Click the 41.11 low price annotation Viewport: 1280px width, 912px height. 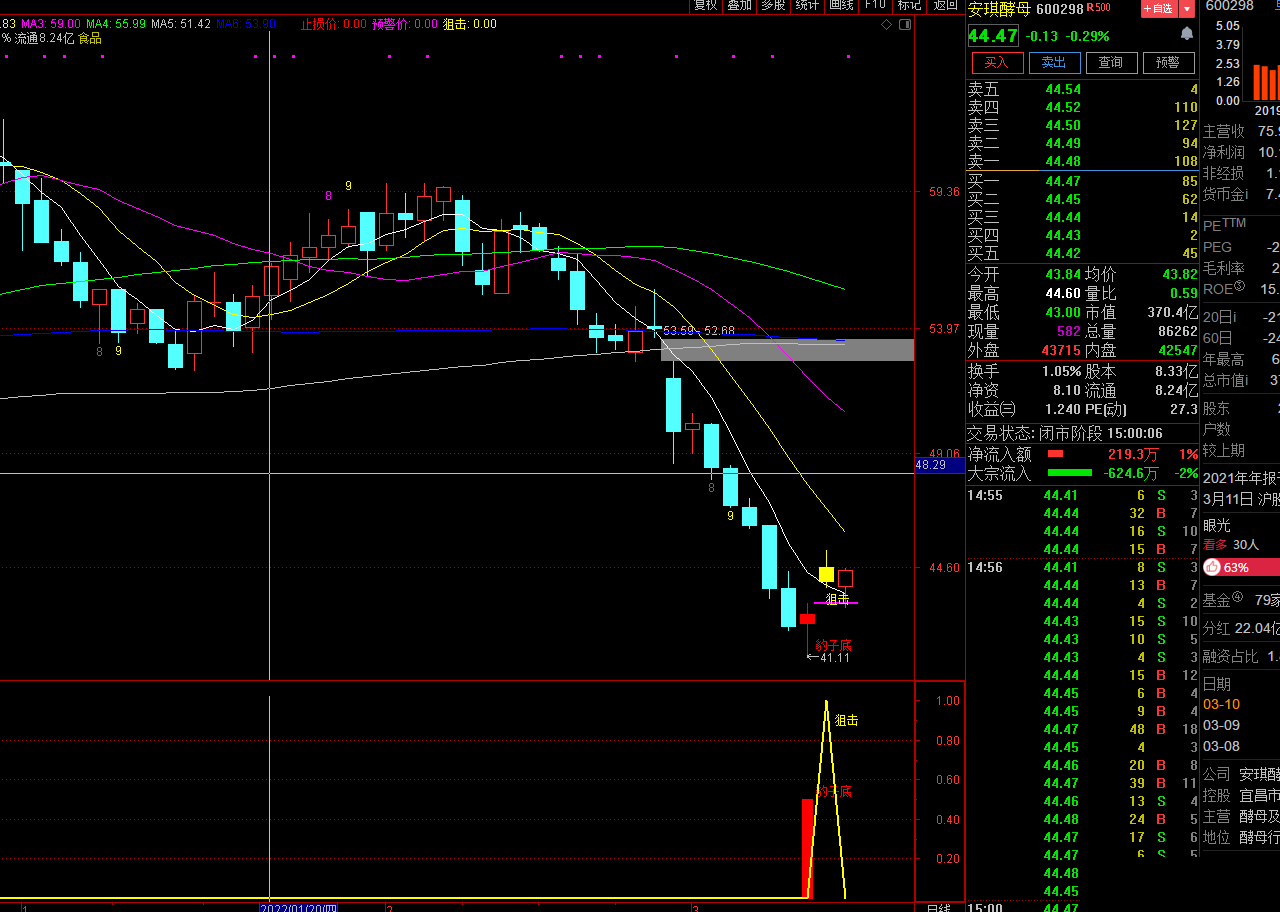pyautogui.click(x=829, y=657)
